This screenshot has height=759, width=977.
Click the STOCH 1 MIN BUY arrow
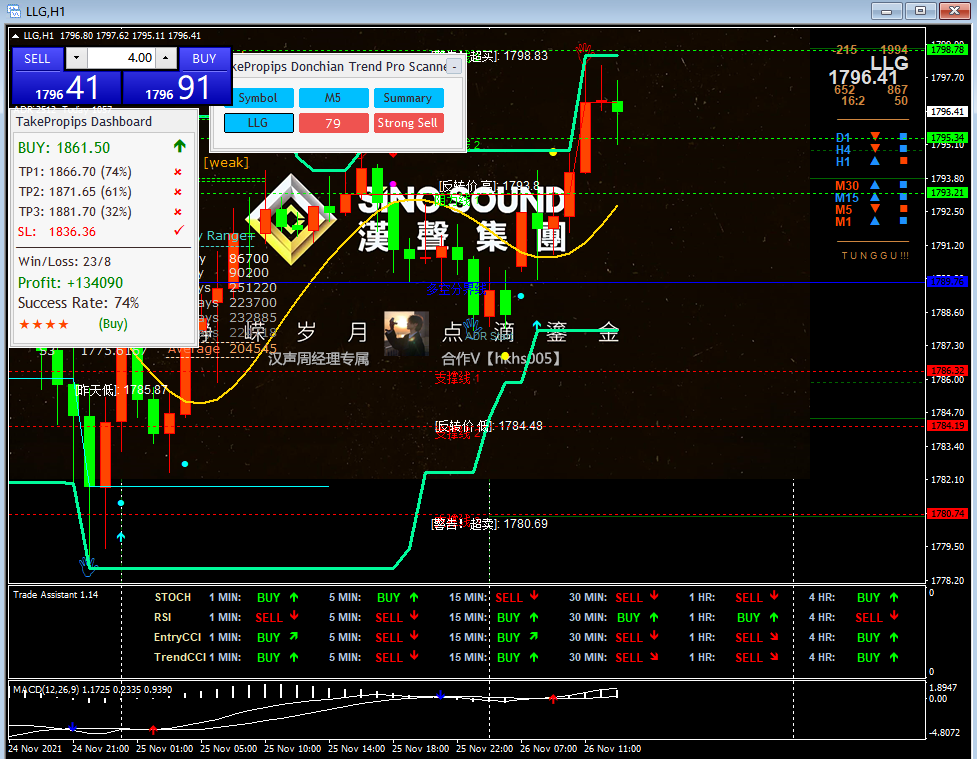pyautogui.click(x=294, y=597)
